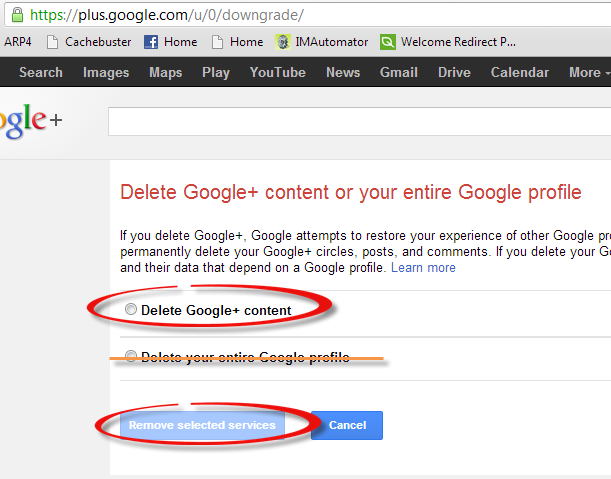Screen dimensions: 611x479
Task: Focus the Google+ search box
Action: [359, 122]
